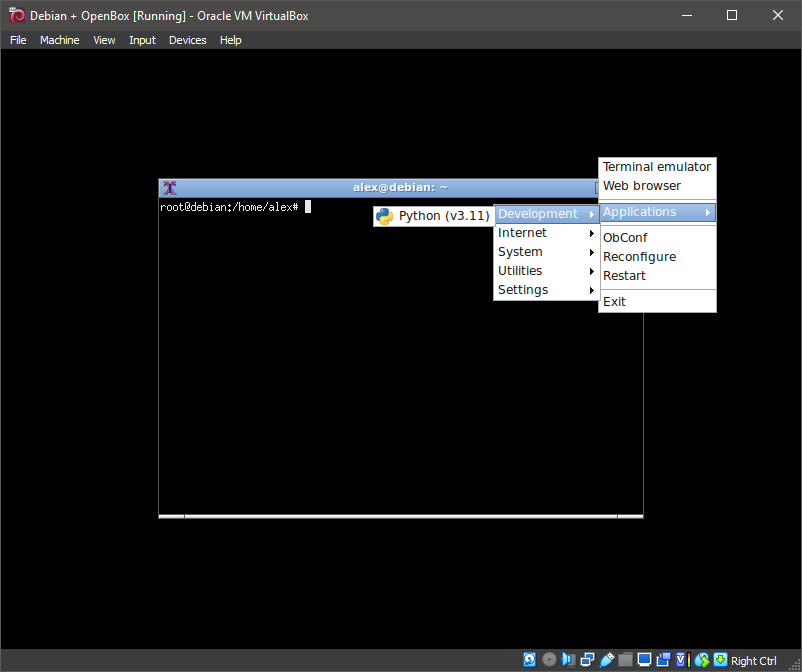Image resolution: width=802 pixels, height=672 pixels.
Task: Click the keyboard capture indicator beside Right Ctrl
Action: click(x=719, y=659)
